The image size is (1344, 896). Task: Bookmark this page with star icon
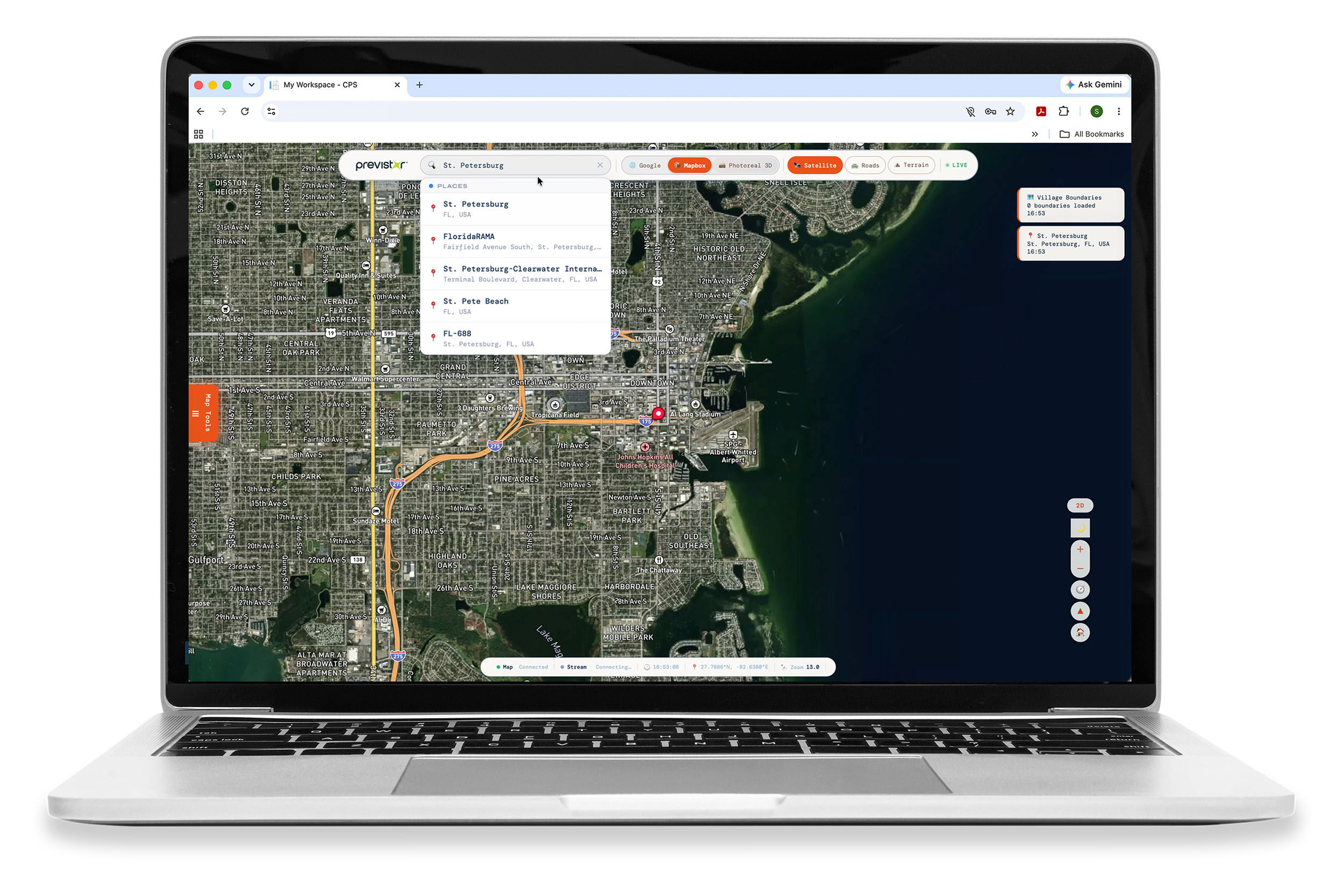click(1010, 111)
